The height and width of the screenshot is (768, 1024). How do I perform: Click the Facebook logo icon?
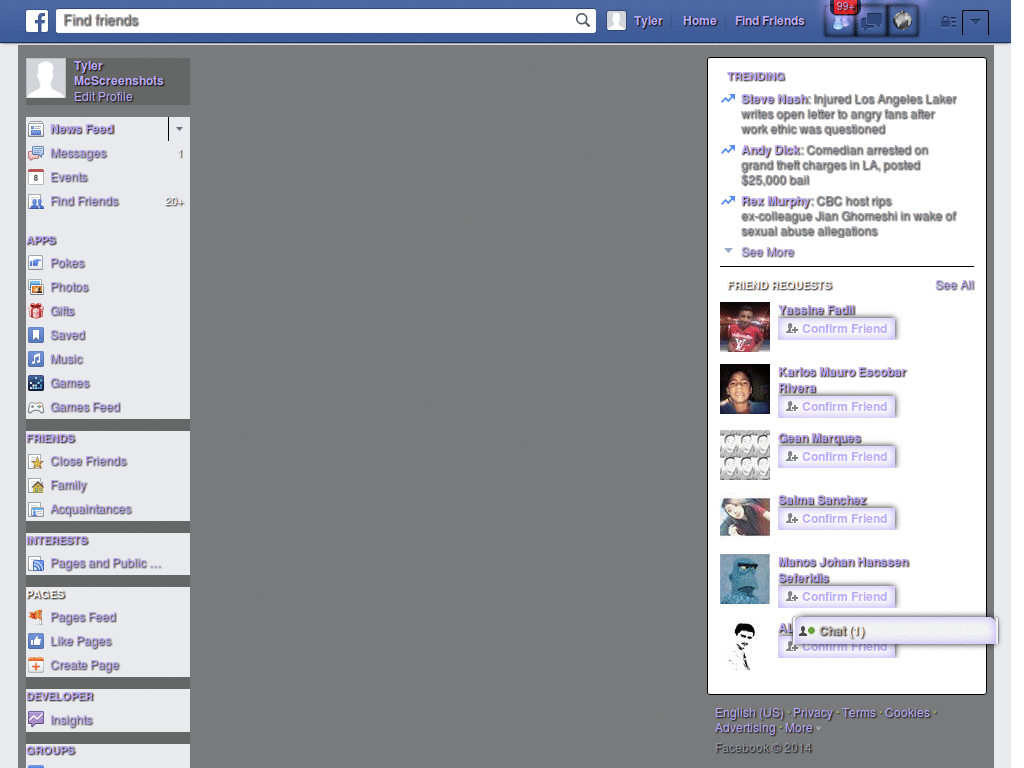(x=37, y=21)
